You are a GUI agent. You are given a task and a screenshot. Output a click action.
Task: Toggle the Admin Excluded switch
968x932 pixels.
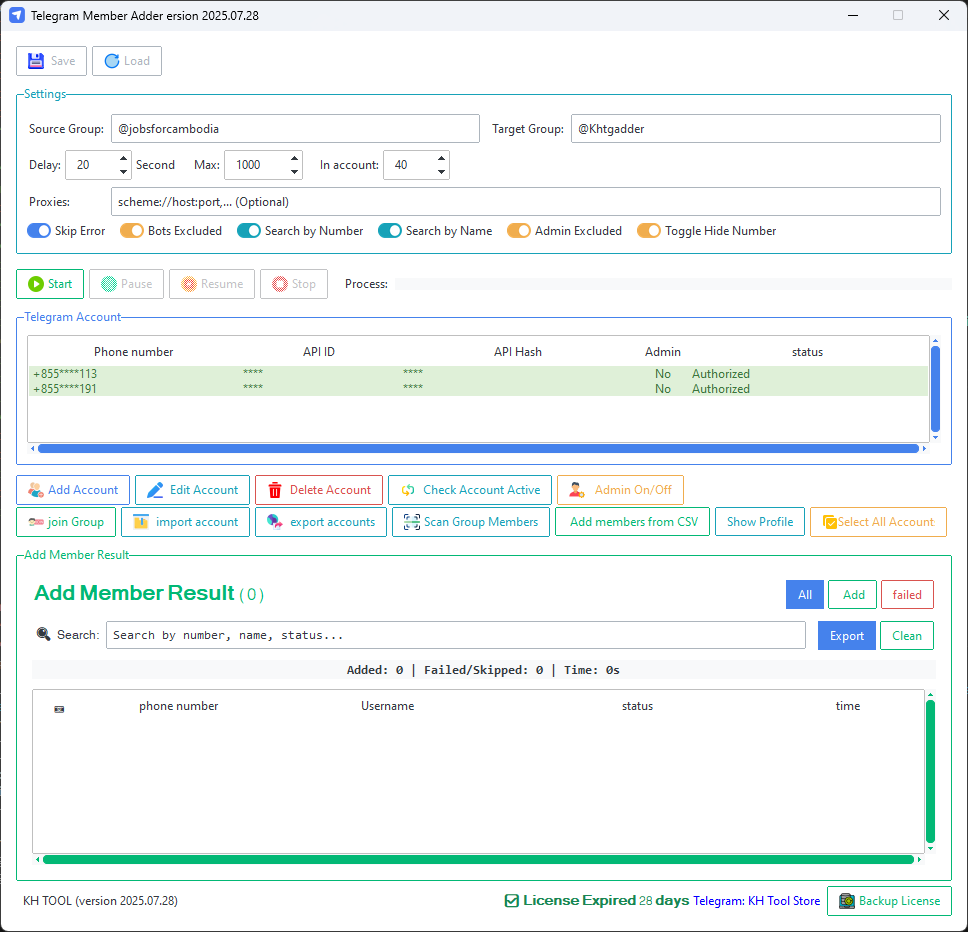coord(519,231)
